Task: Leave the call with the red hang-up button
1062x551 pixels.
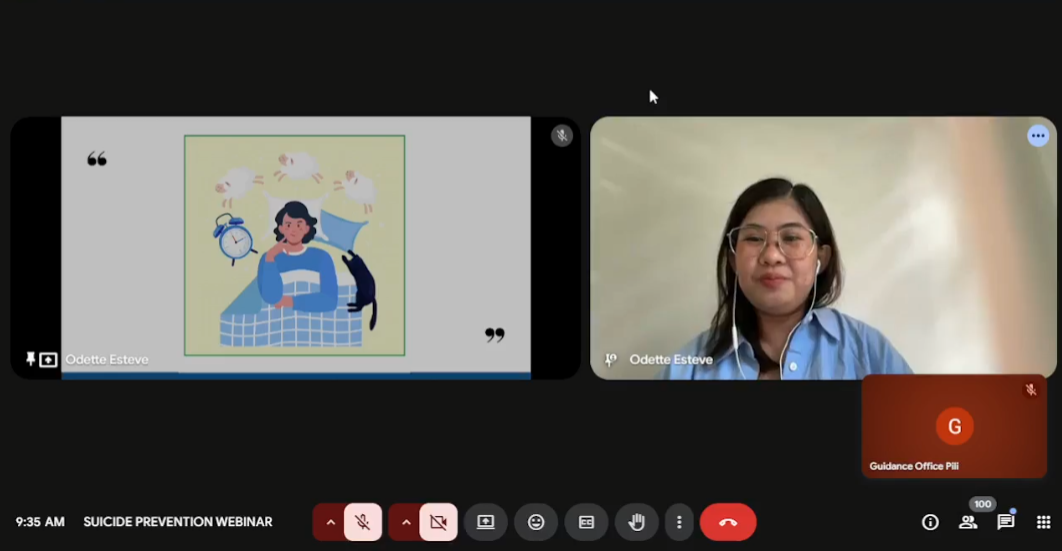Action: coord(728,522)
